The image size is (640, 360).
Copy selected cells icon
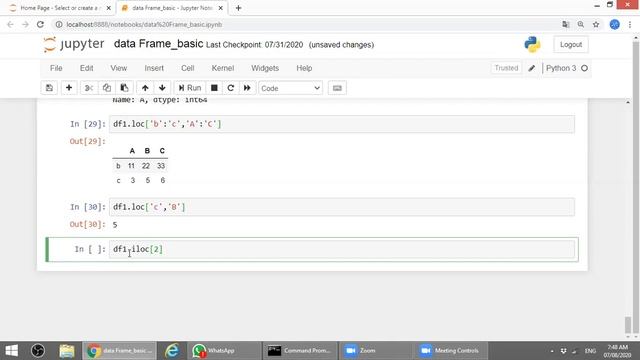[107, 88]
